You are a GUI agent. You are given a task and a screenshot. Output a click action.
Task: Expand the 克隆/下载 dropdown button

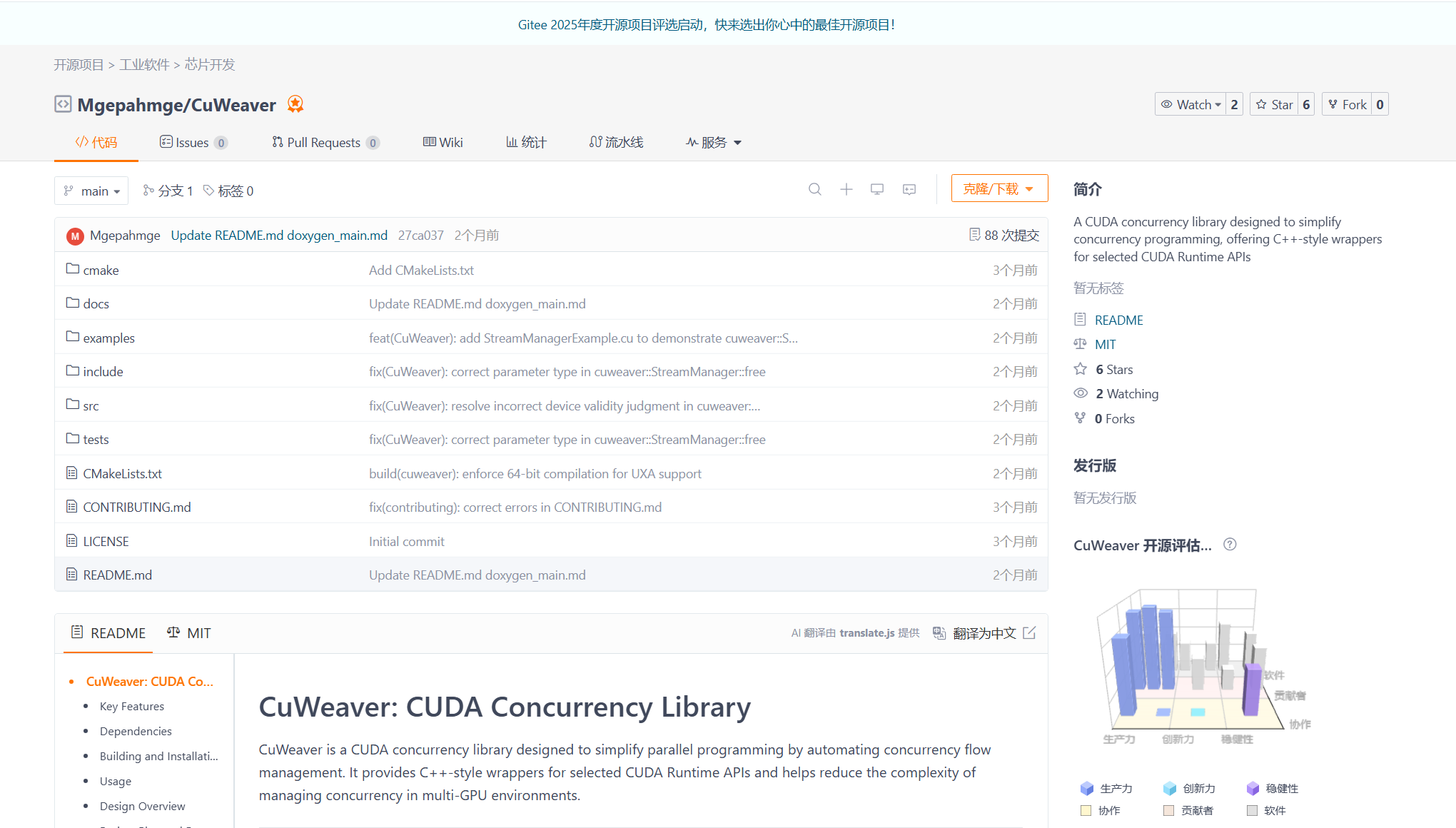pyautogui.click(x=999, y=188)
